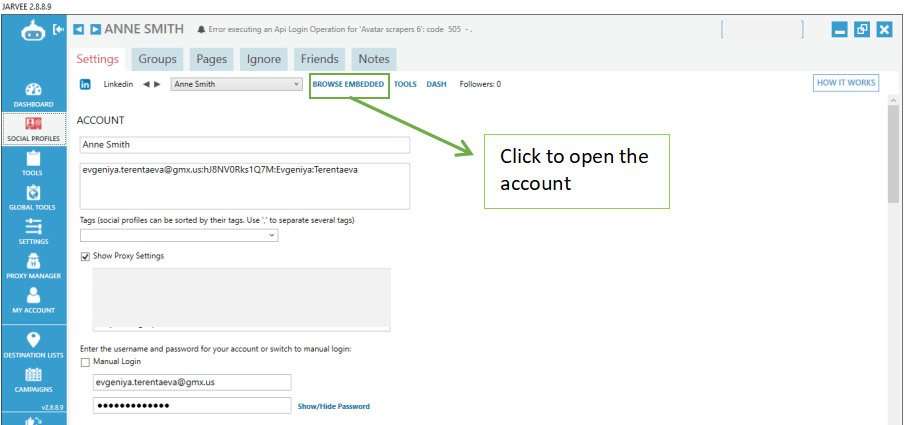The height and width of the screenshot is (425, 907).
Task: Click the ACCOUNT section heading
Action: [x=101, y=121]
